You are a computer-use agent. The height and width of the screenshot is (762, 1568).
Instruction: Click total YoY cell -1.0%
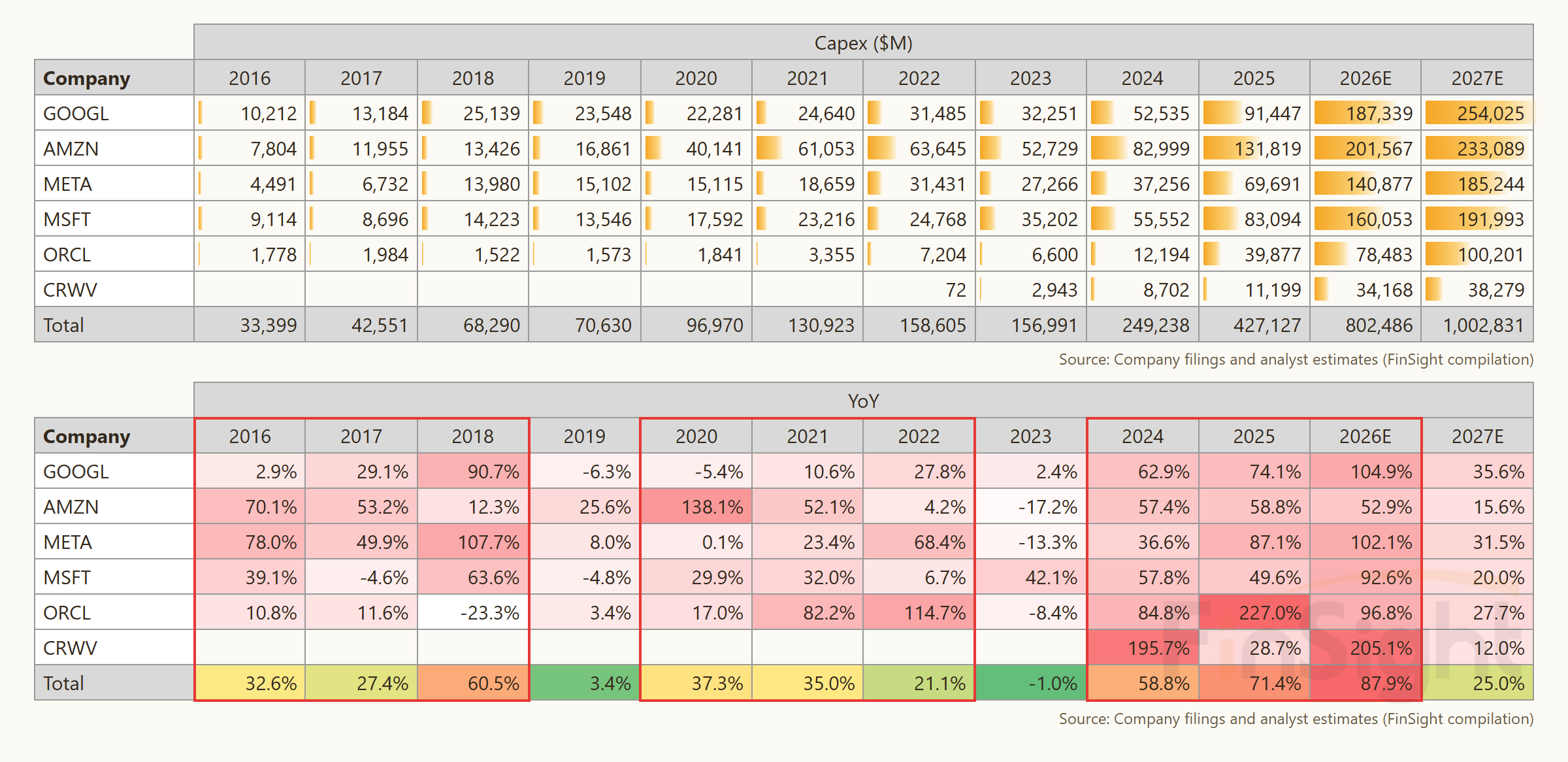pyautogui.click(x=1031, y=683)
